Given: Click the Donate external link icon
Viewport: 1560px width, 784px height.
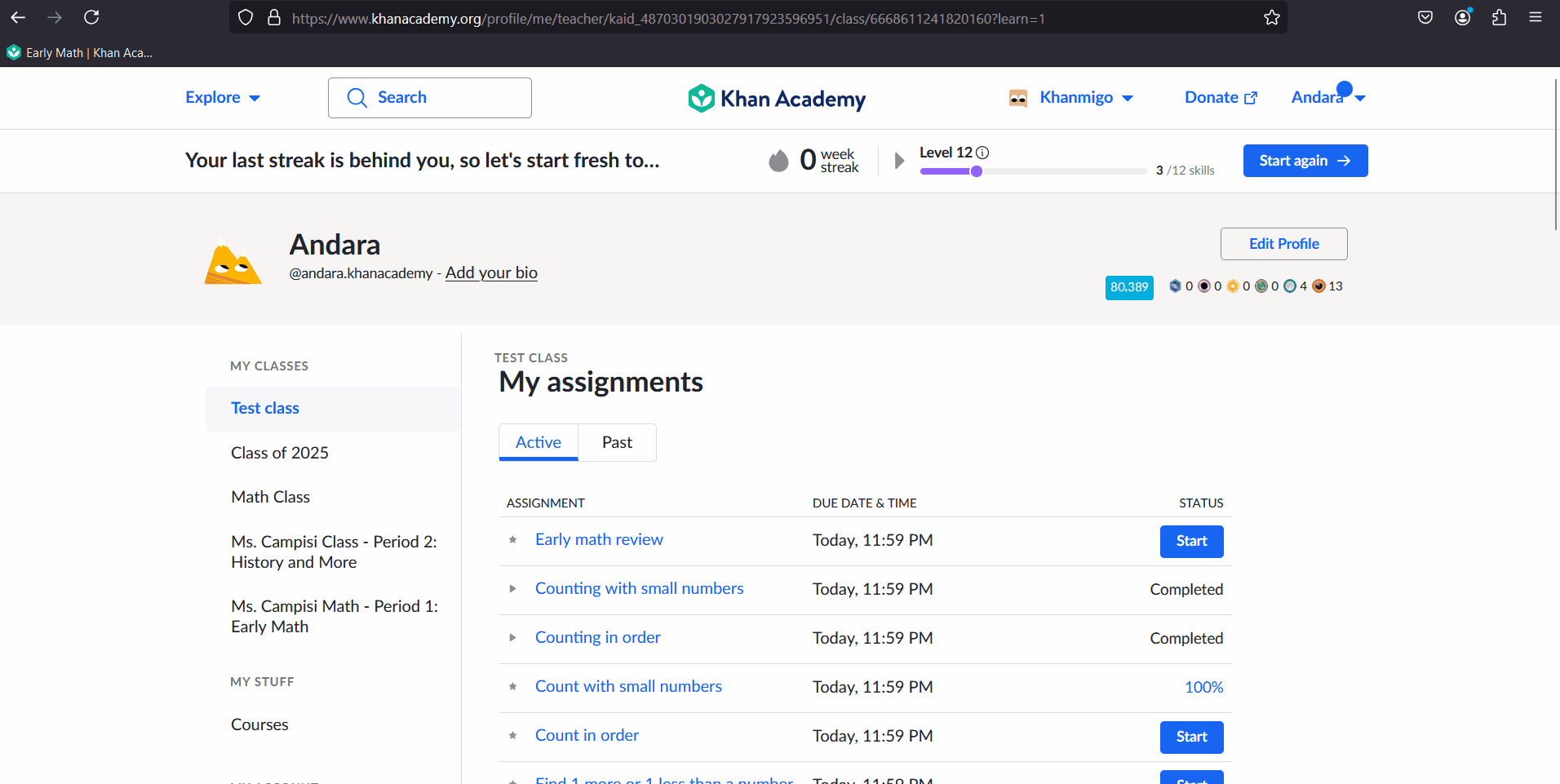Looking at the screenshot, I should (x=1251, y=98).
